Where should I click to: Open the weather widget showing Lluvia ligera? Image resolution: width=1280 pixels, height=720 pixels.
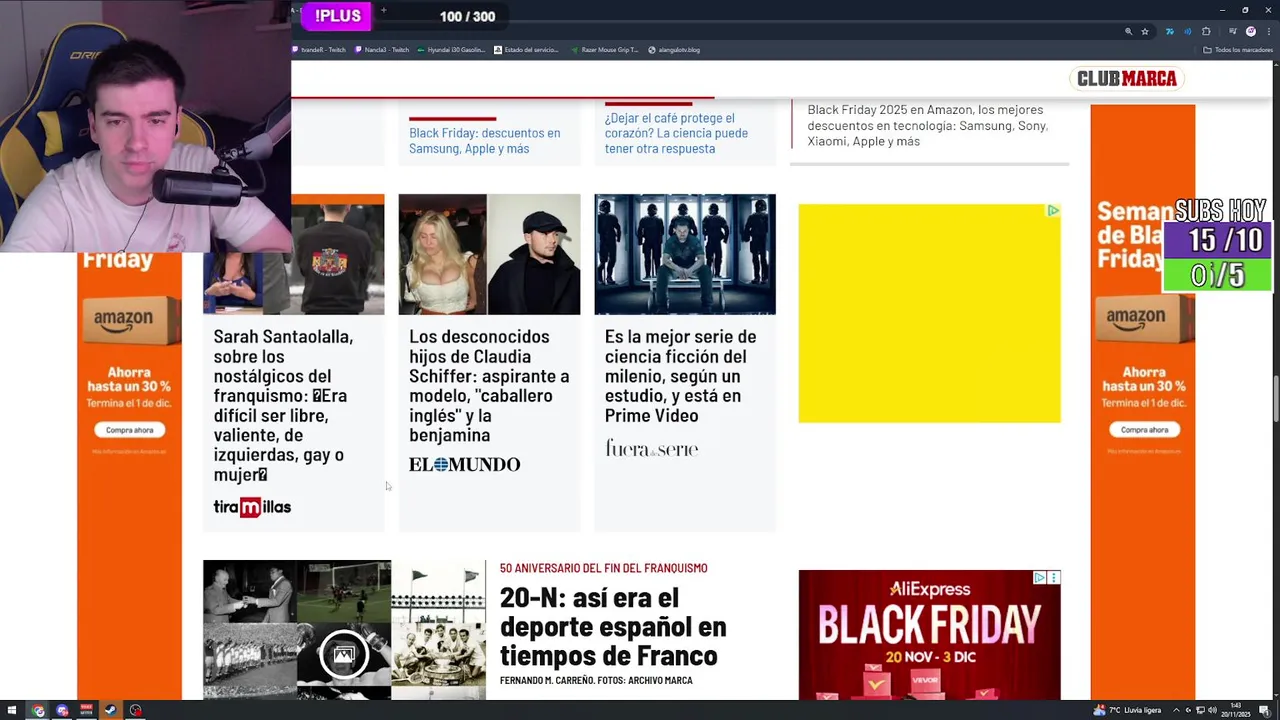click(x=1127, y=711)
